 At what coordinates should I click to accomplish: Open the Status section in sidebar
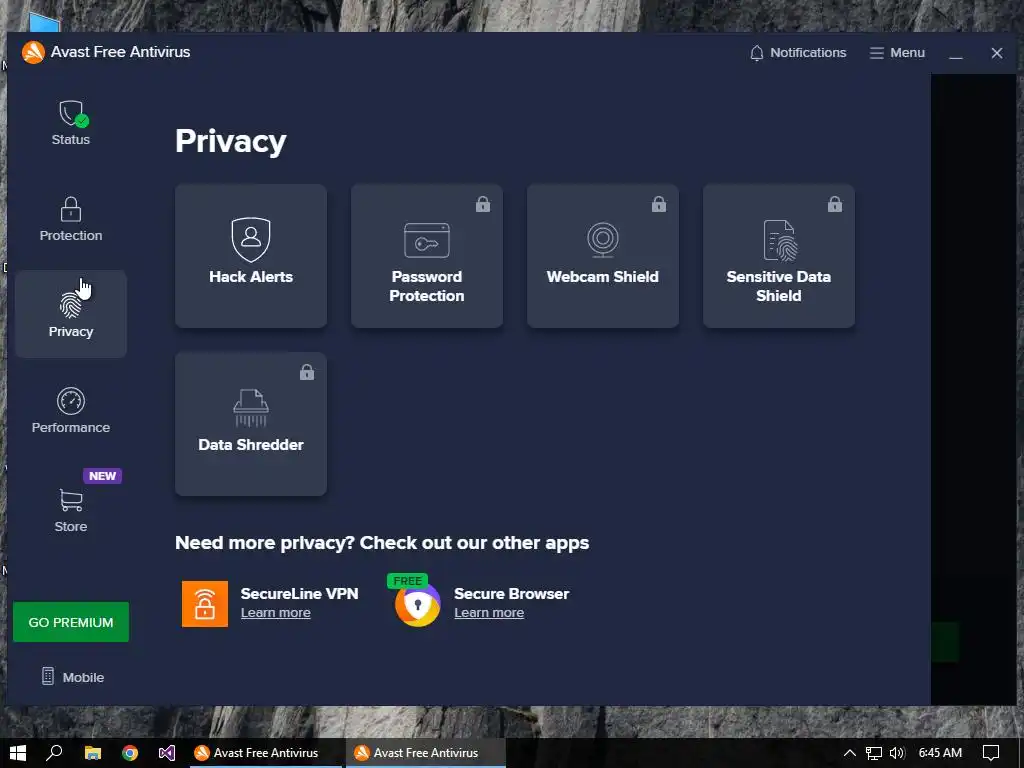[71, 122]
